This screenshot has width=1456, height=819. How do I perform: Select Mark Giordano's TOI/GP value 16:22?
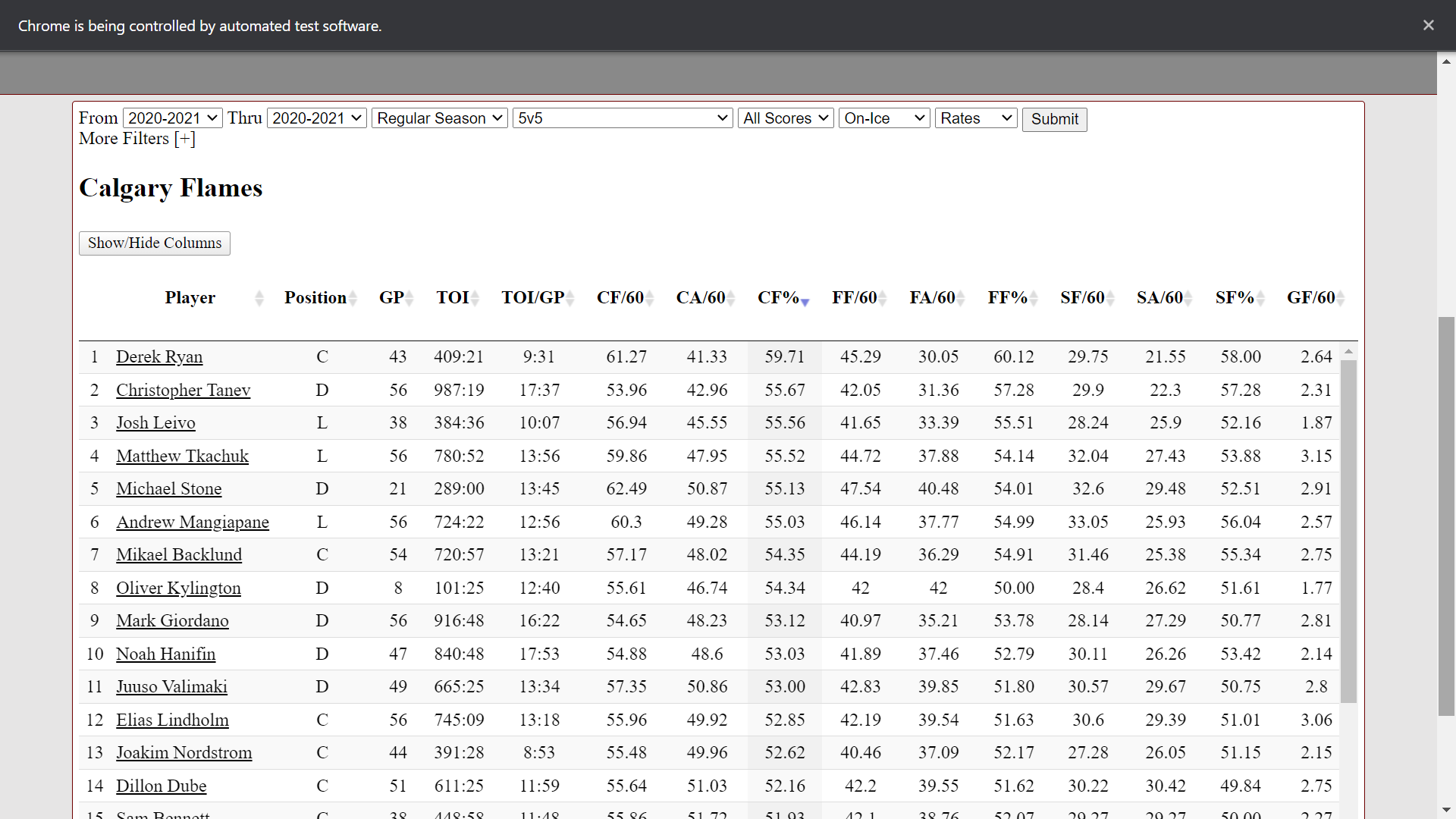[539, 621]
